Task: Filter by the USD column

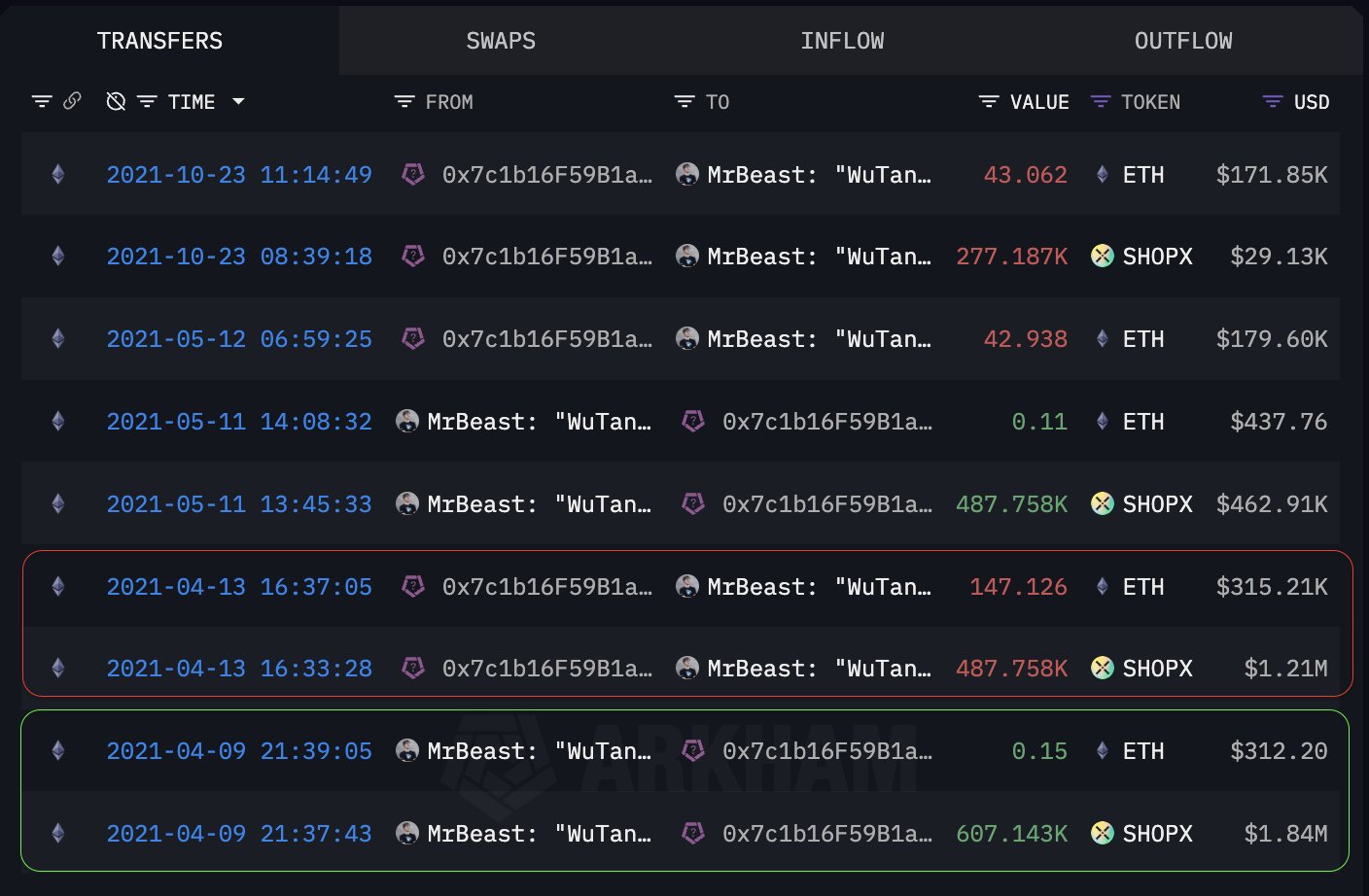Action: point(1272,101)
